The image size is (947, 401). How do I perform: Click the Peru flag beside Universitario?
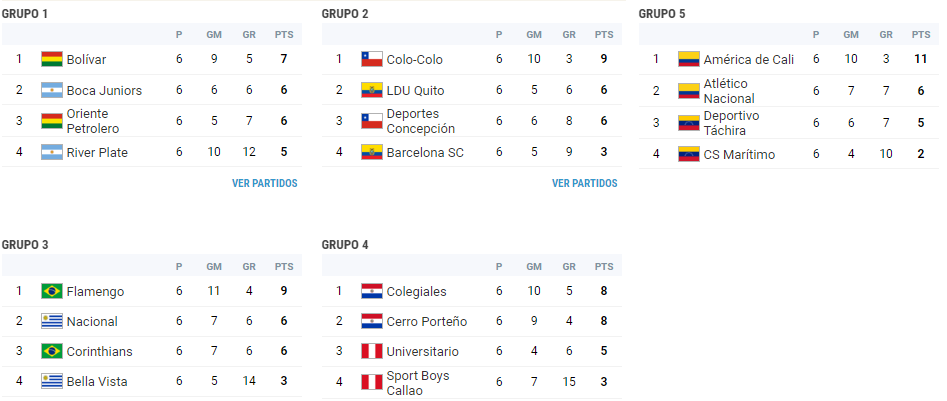click(372, 352)
